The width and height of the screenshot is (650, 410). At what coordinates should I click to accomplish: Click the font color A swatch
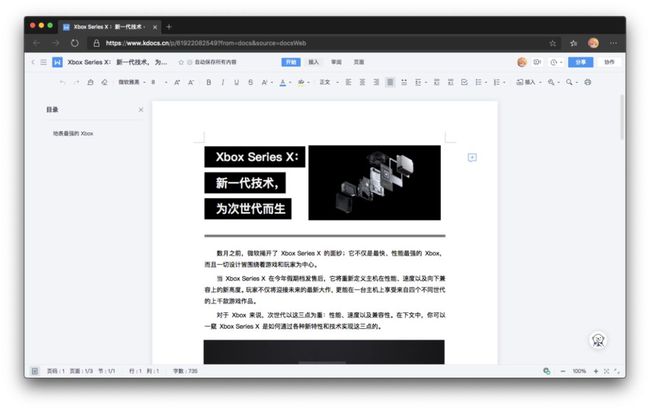tap(283, 82)
